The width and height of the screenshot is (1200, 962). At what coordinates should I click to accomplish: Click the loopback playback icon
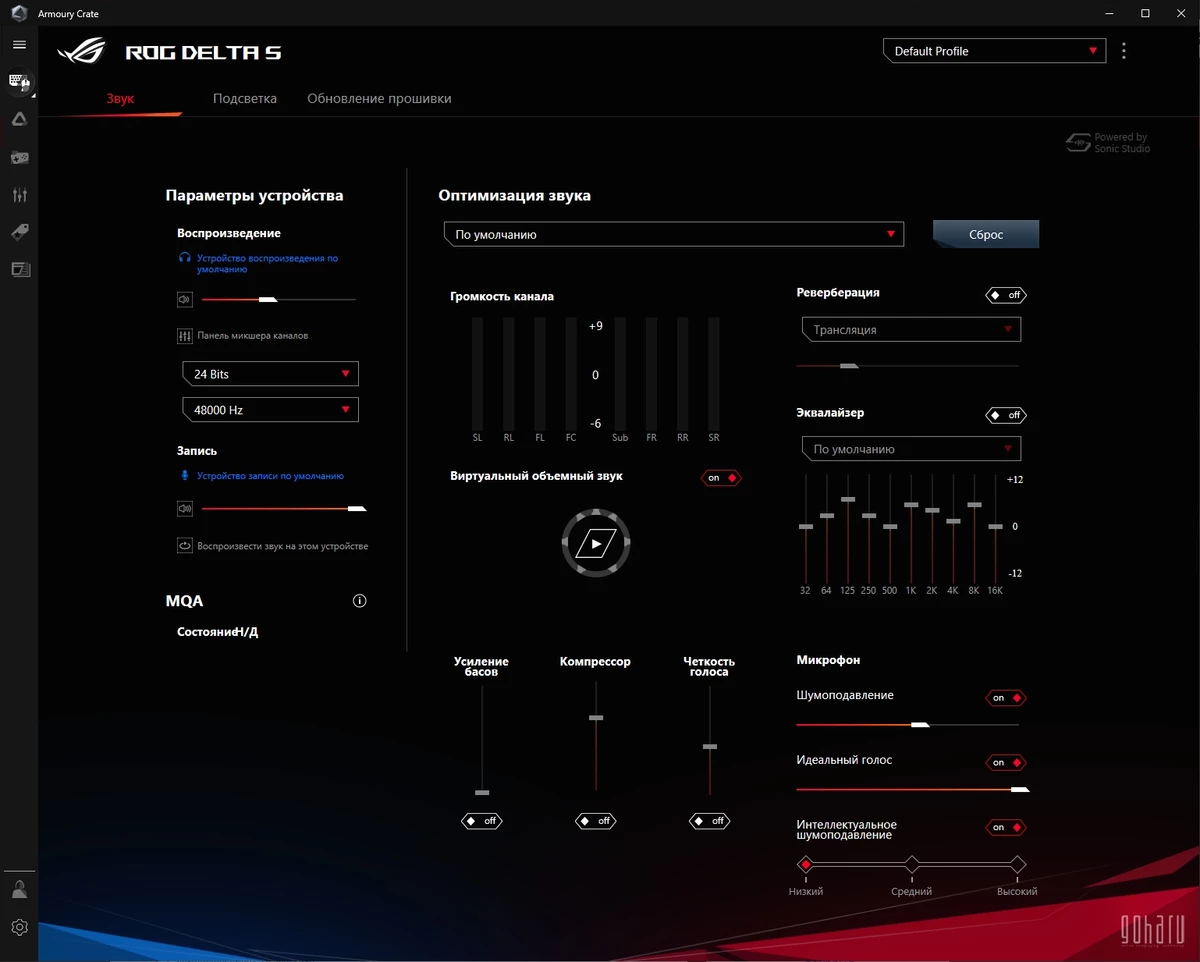pyautogui.click(x=184, y=546)
